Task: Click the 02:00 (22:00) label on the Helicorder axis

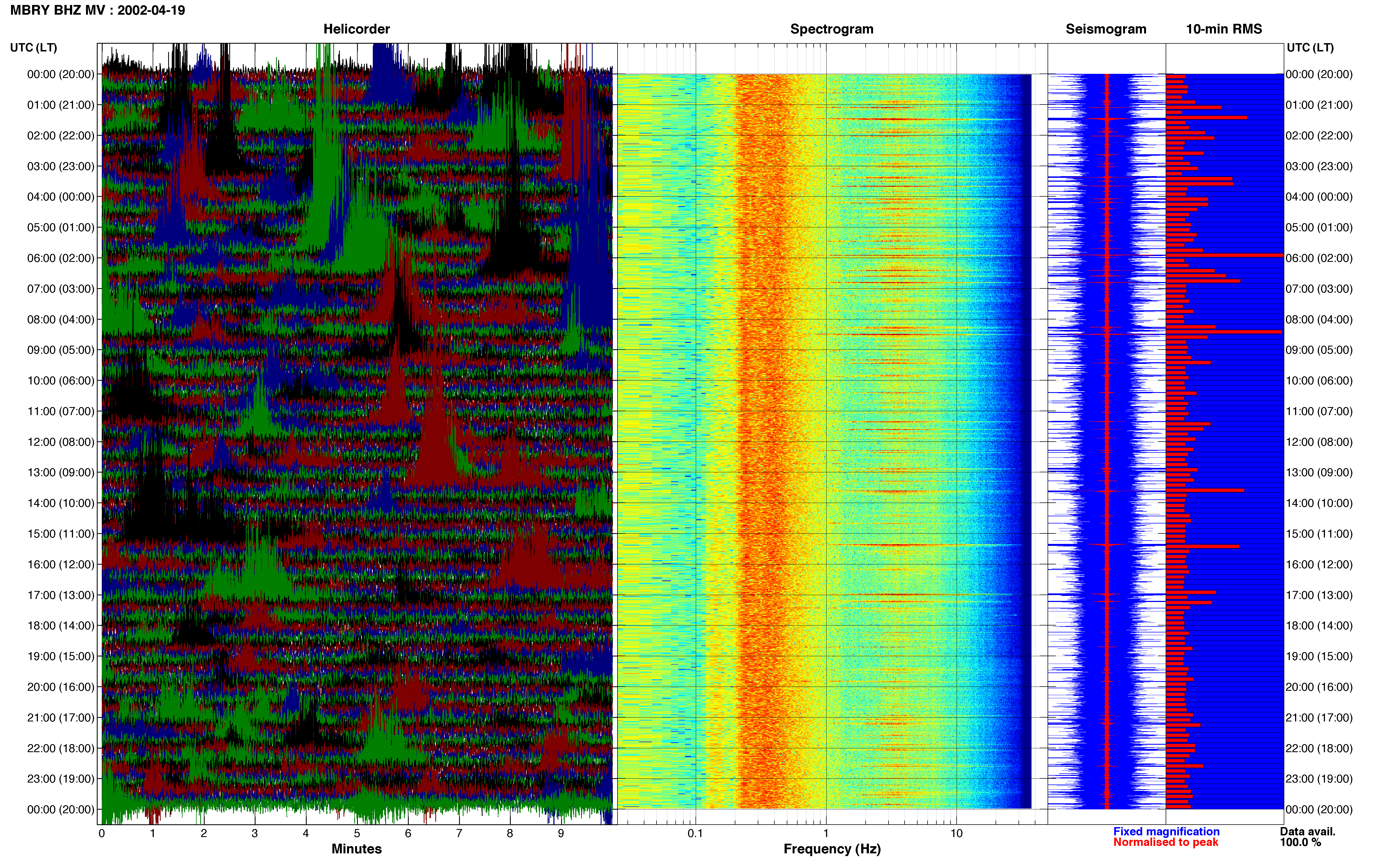Action: [61, 135]
